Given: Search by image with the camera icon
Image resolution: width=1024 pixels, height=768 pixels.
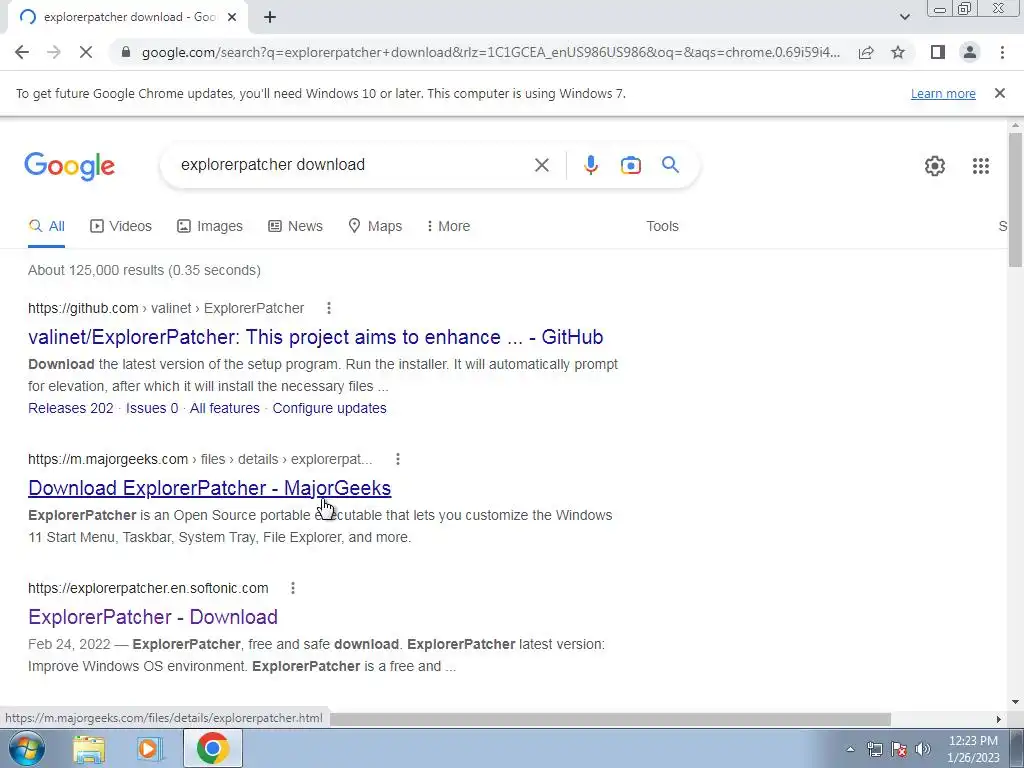Looking at the screenshot, I should point(630,165).
